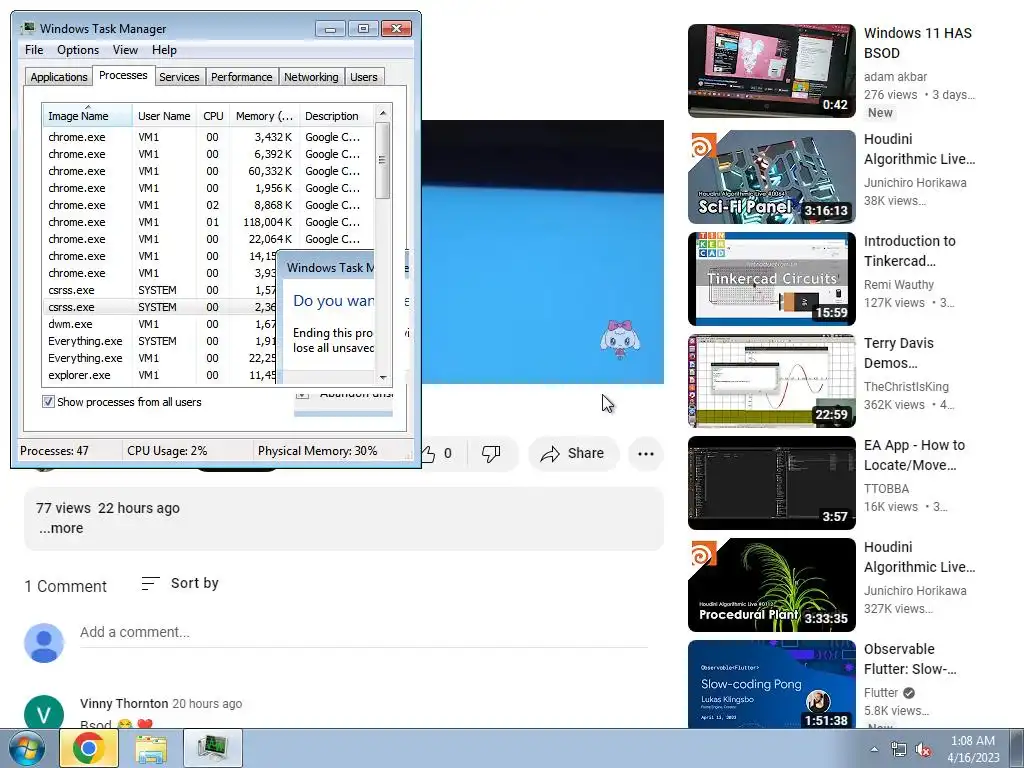Sort processes by User Name column
Viewport: 1024px width, 768px height.
[x=164, y=116]
